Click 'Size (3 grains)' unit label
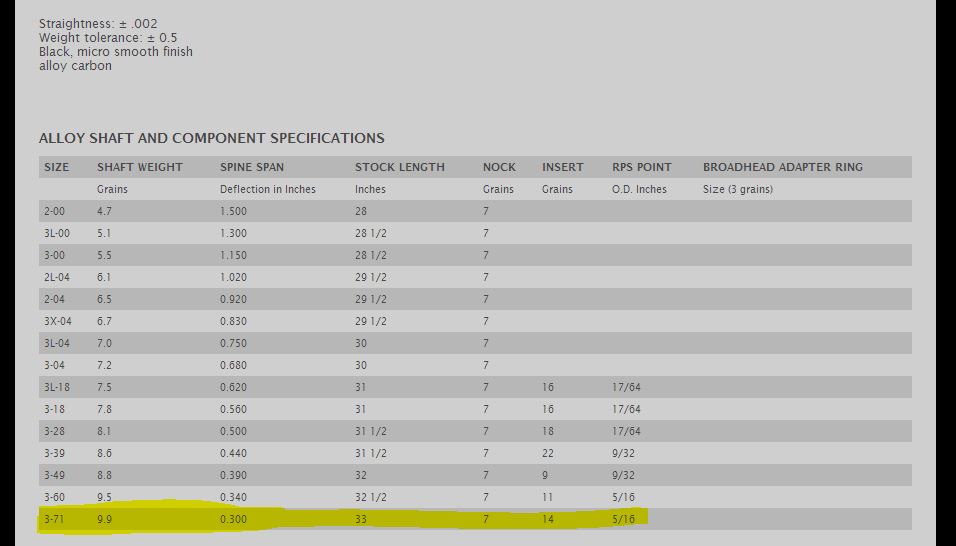 click(x=738, y=190)
